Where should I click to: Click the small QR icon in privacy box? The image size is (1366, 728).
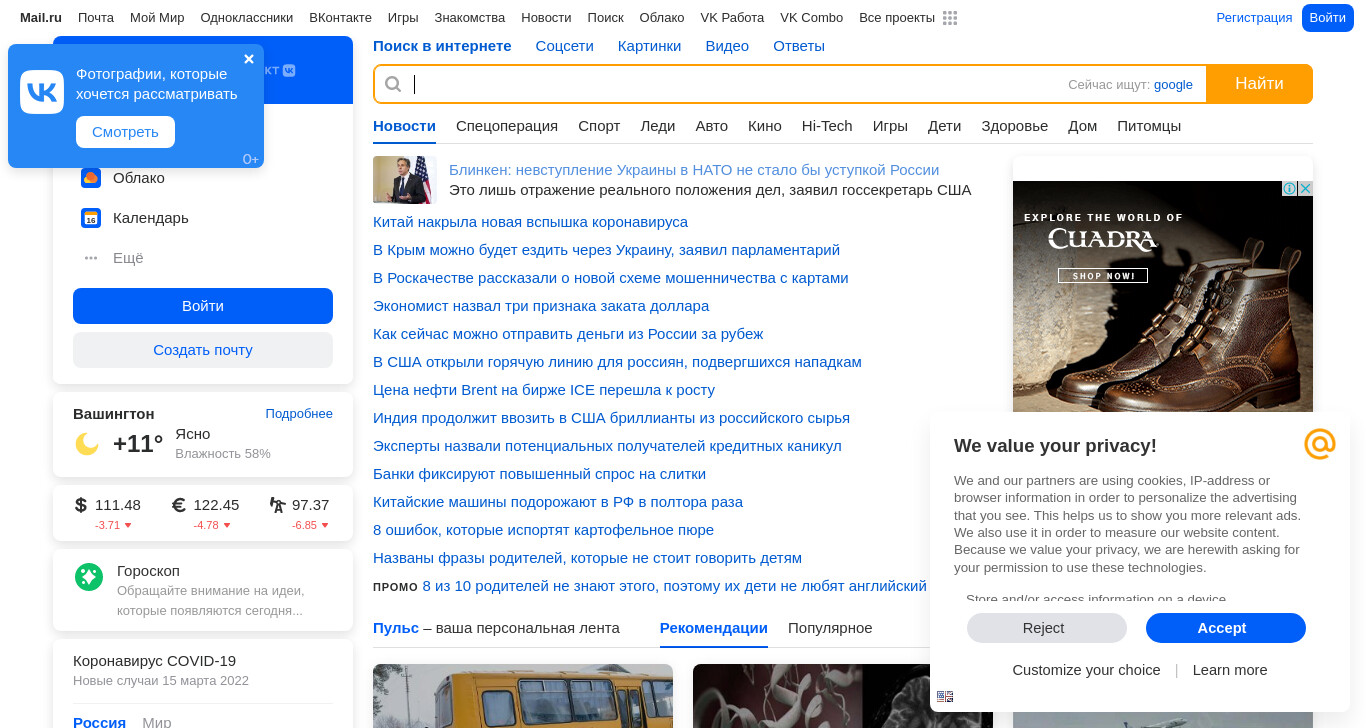point(945,697)
